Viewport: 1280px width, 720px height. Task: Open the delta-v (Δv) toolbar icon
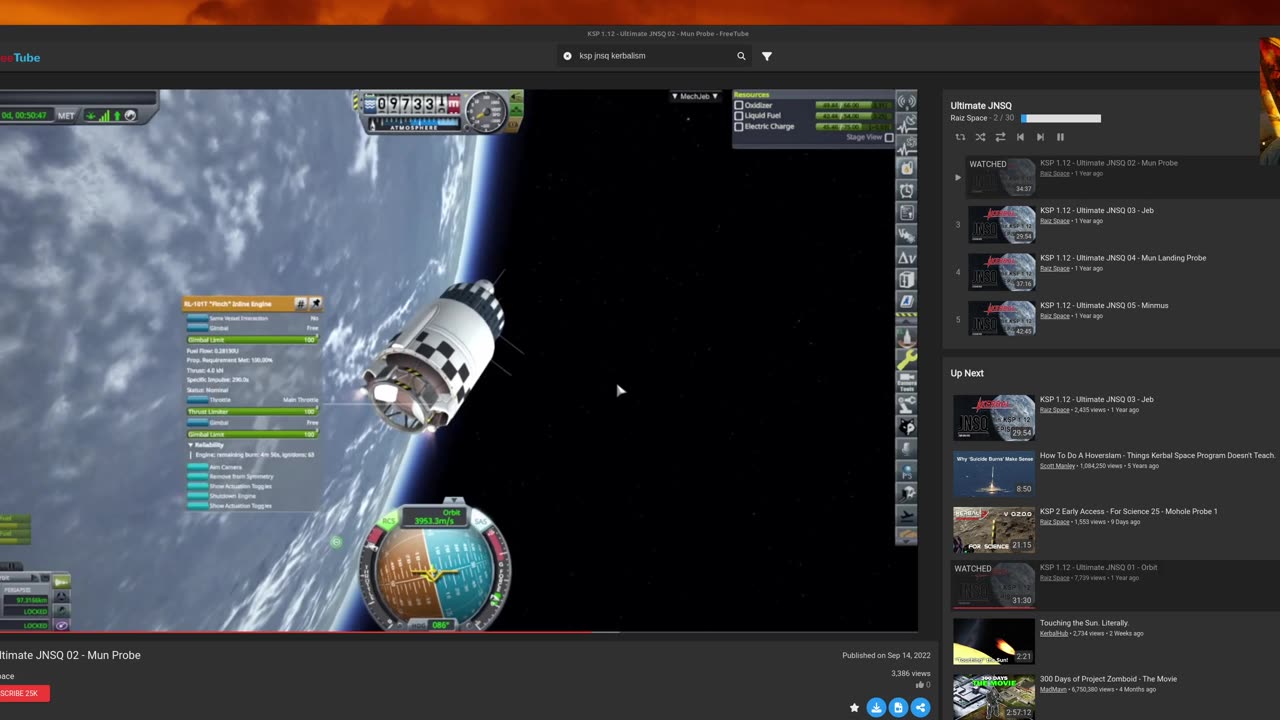(906, 257)
